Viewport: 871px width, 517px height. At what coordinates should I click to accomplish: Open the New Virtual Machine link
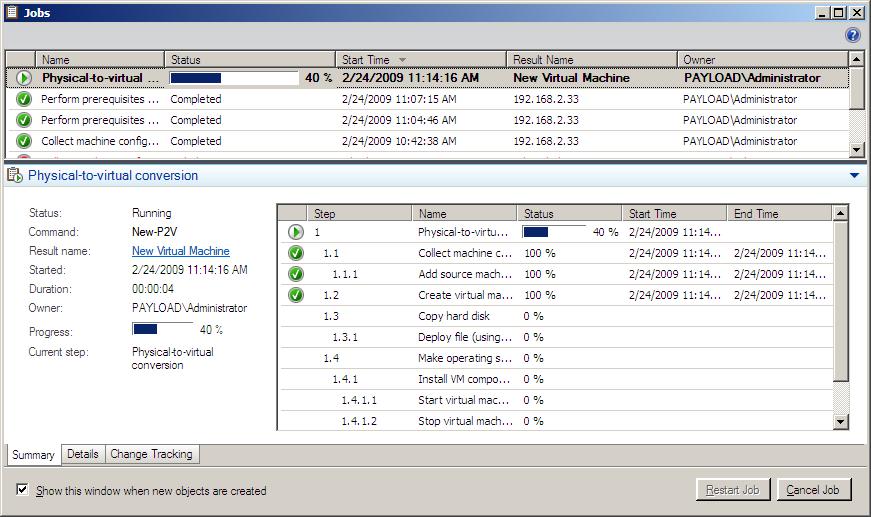coord(180,251)
